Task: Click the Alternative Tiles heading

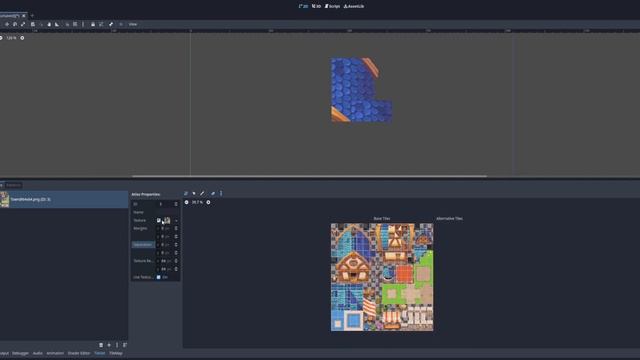Action: (449, 219)
